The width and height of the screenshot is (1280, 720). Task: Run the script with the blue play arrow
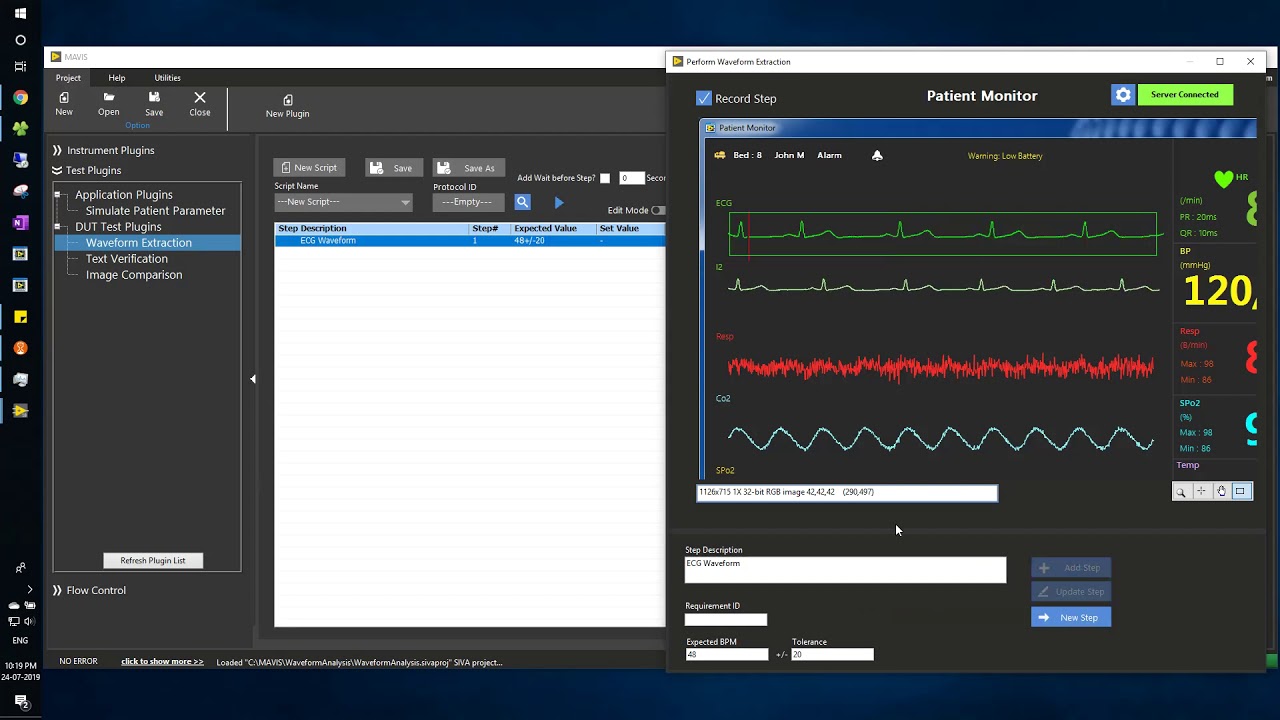(559, 202)
